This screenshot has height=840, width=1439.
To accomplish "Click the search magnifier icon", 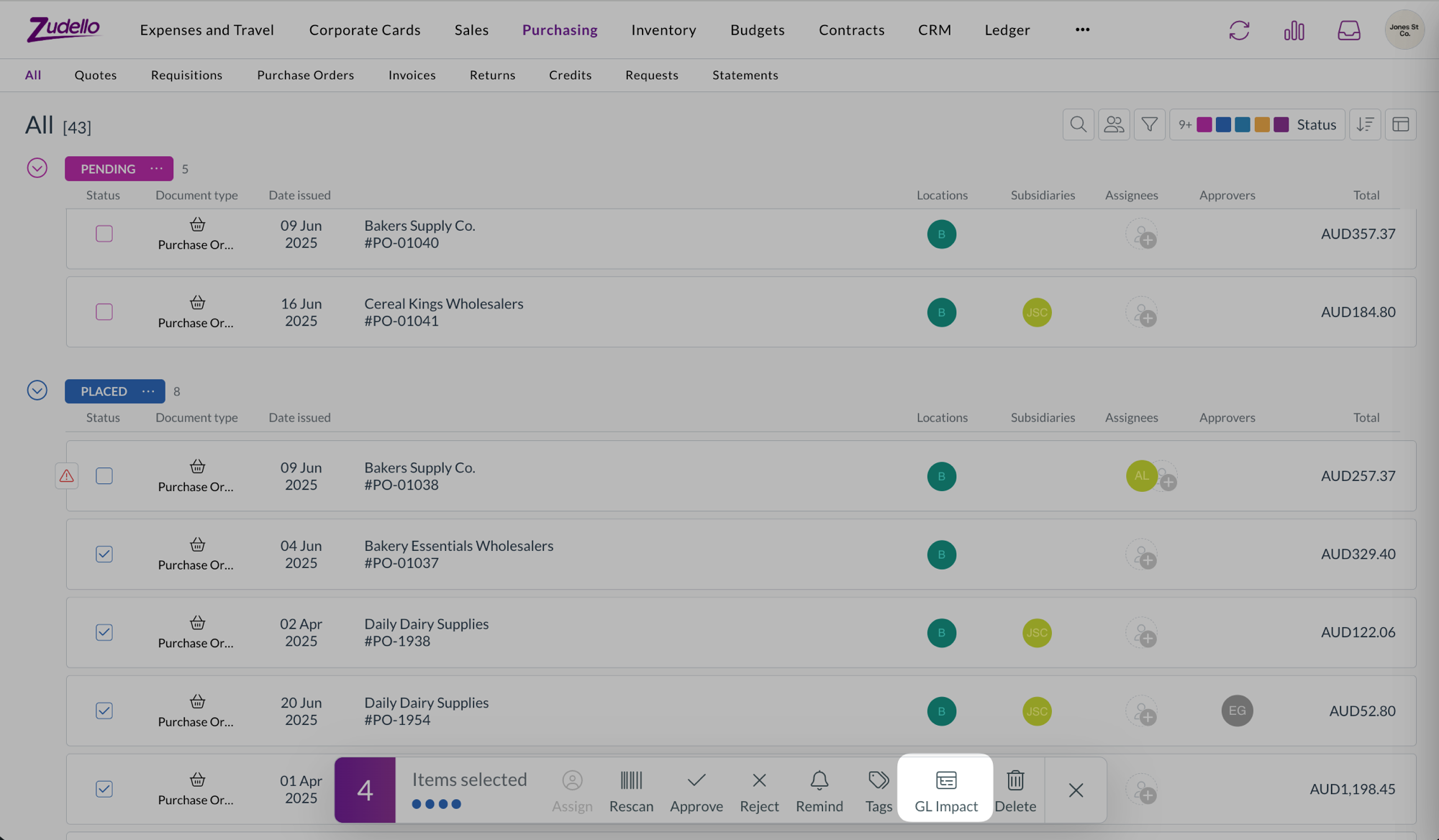I will click(1078, 124).
